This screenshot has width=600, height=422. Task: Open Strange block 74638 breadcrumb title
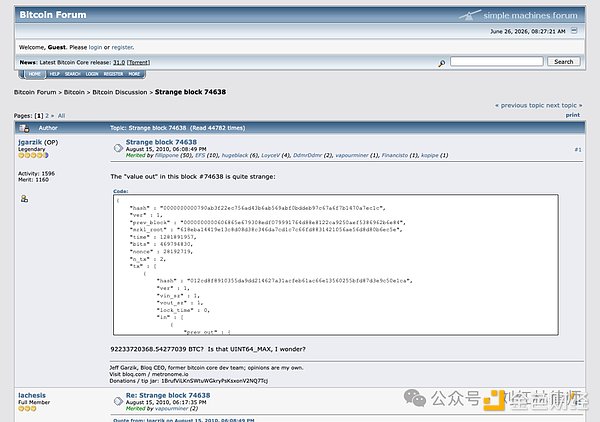tap(190, 92)
